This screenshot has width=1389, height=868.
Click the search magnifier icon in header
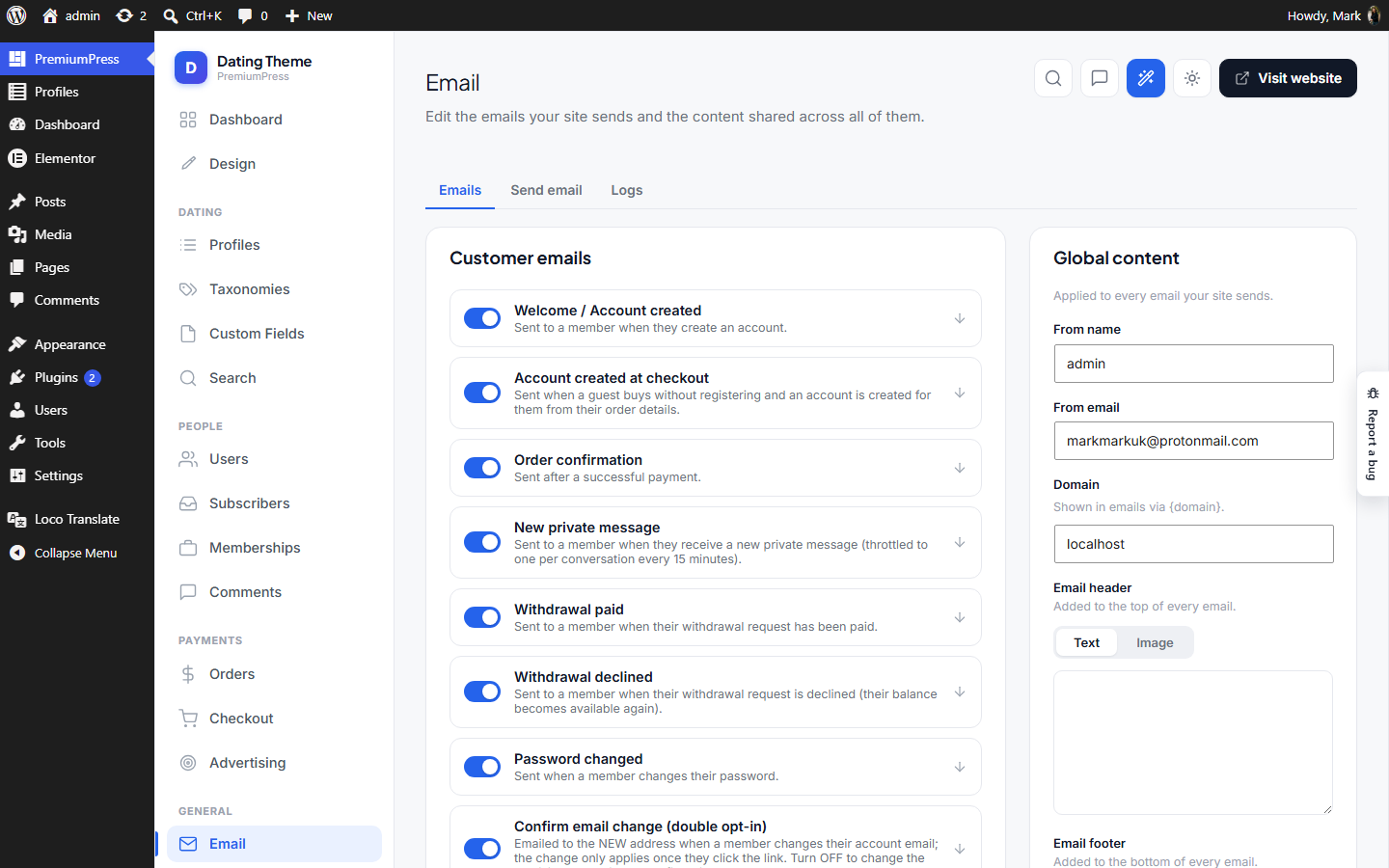click(x=1053, y=78)
